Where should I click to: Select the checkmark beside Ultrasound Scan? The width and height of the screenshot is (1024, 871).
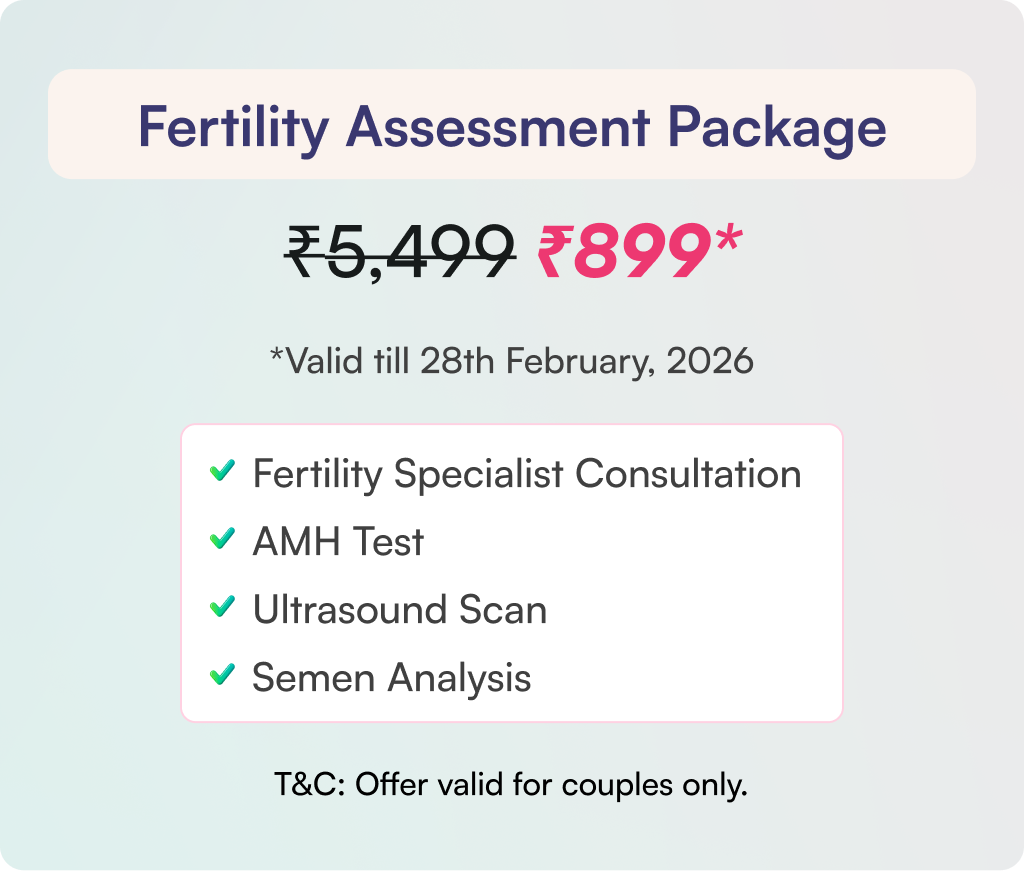pos(222,608)
